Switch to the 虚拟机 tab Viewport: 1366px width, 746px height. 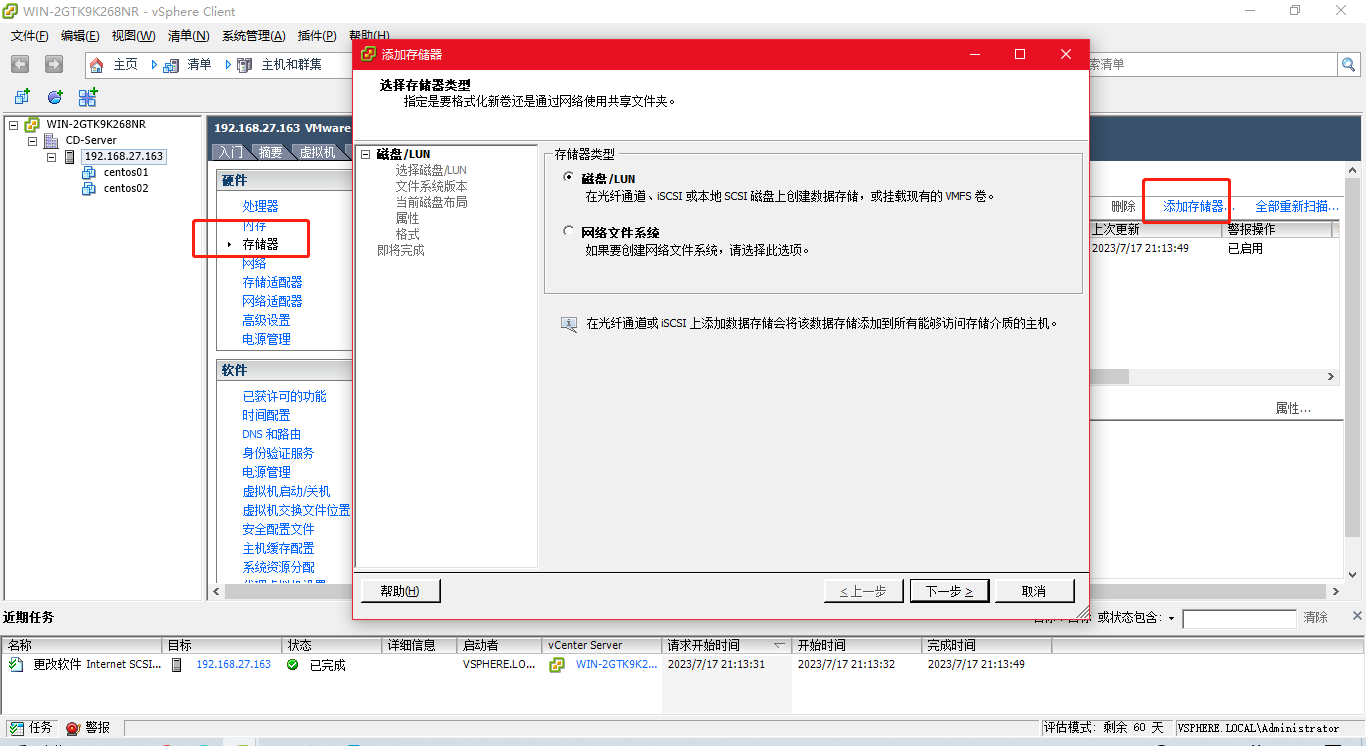click(x=318, y=152)
